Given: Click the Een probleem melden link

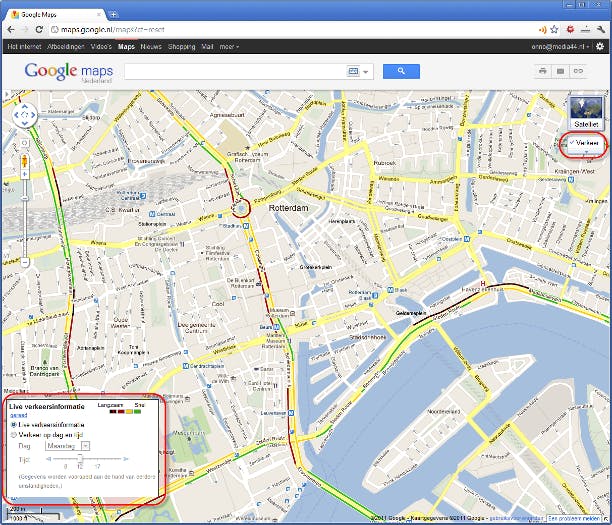Looking at the screenshot, I should click(573, 518).
